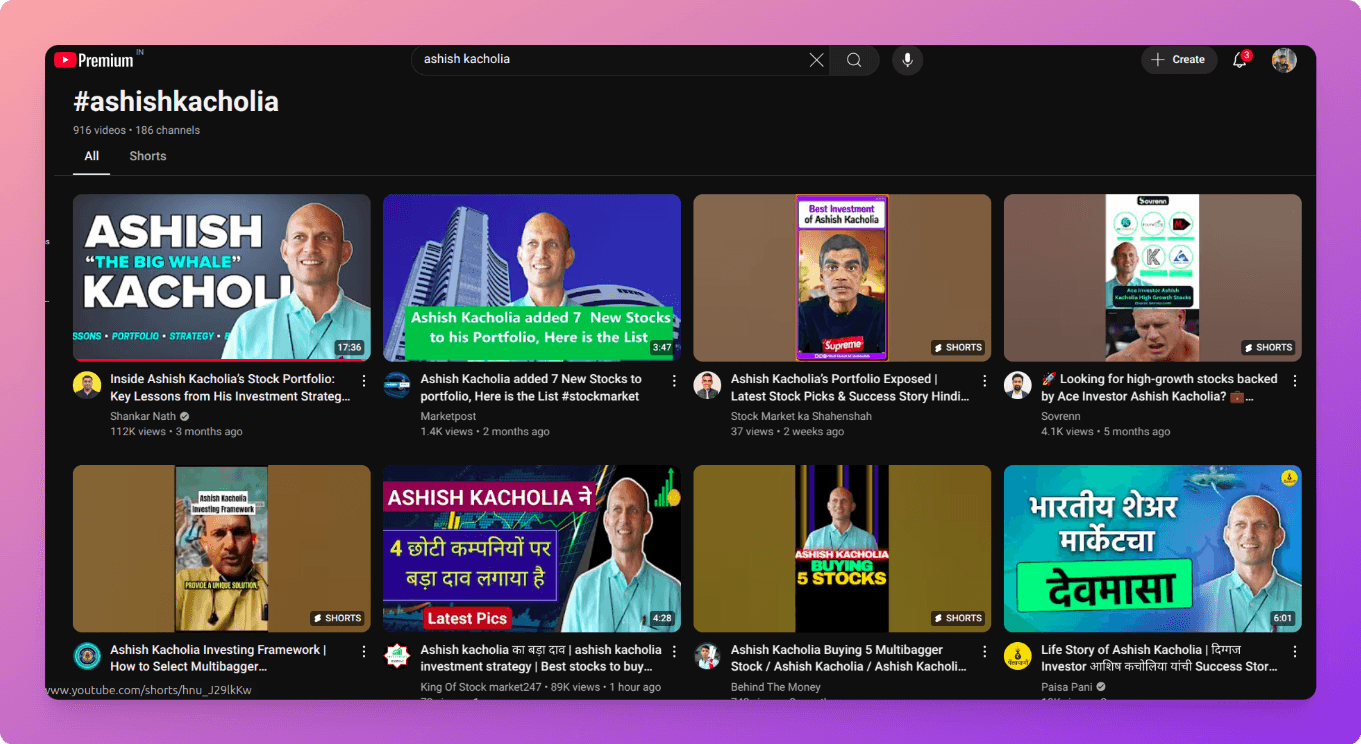
Task: Play the 6:01 Marathi life story thumbnail
Action: click(x=1153, y=548)
